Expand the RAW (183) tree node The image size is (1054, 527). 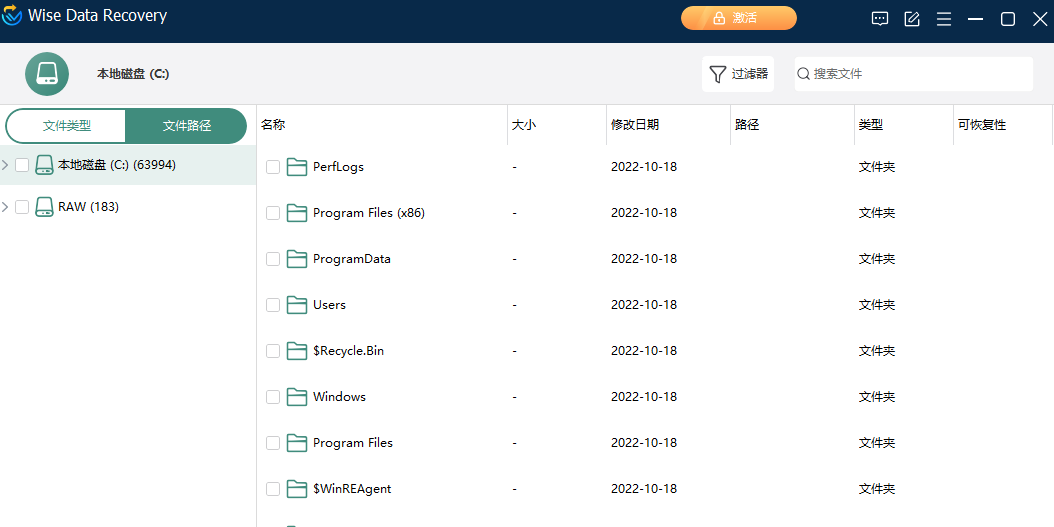point(6,207)
